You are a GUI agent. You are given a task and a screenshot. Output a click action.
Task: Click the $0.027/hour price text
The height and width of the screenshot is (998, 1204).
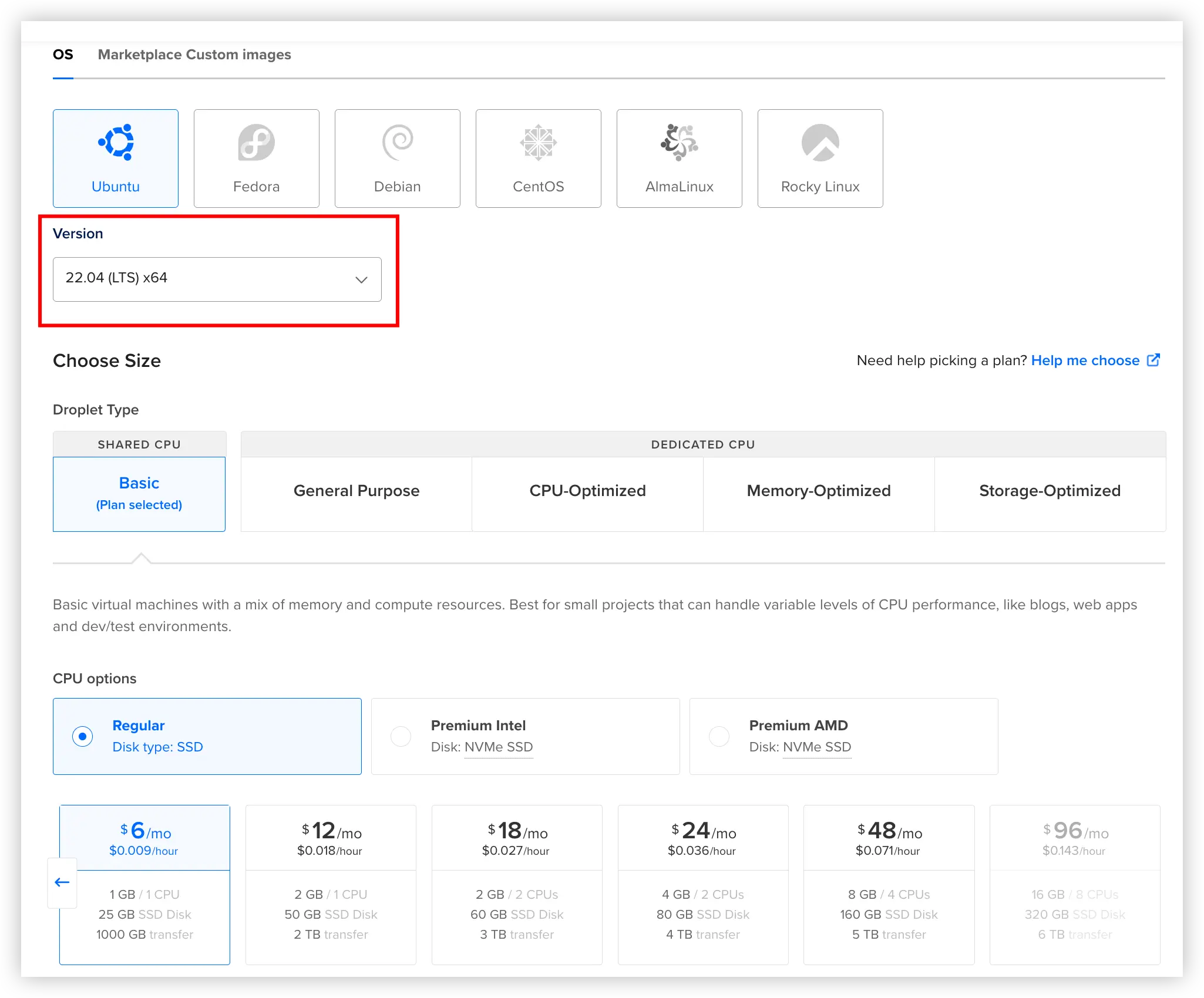pos(516,851)
